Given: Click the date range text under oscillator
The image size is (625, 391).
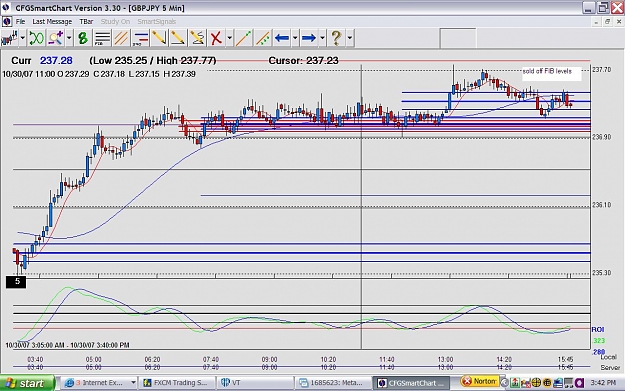Looking at the screenshot, I should 67,345.
